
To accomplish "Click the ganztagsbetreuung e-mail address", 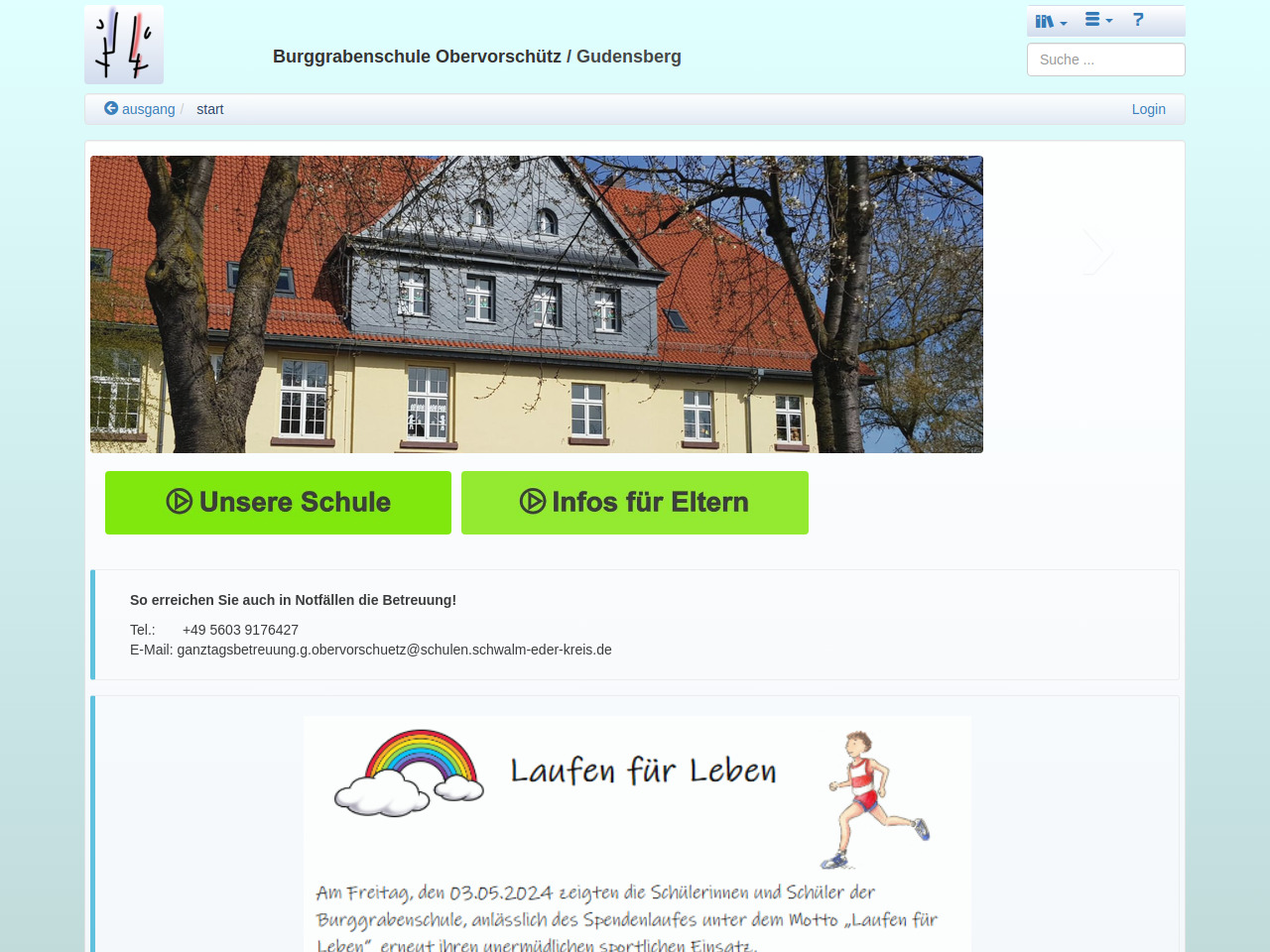I will [x=394, y=650].
